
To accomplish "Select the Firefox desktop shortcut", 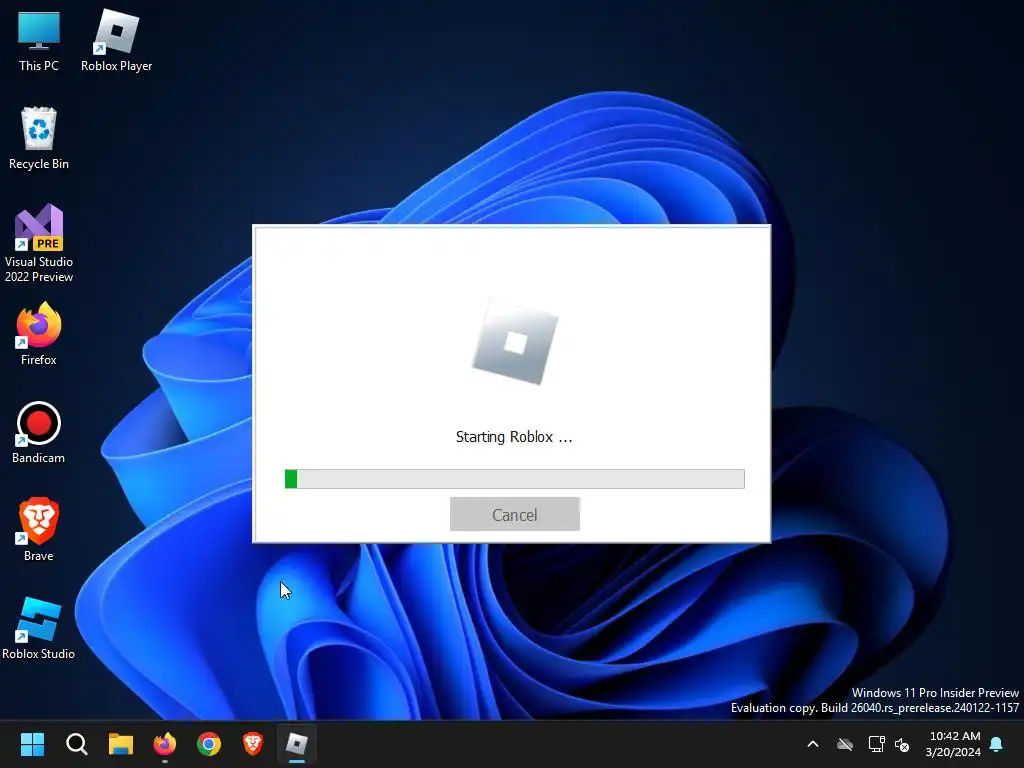I will (x=39, y=335).
